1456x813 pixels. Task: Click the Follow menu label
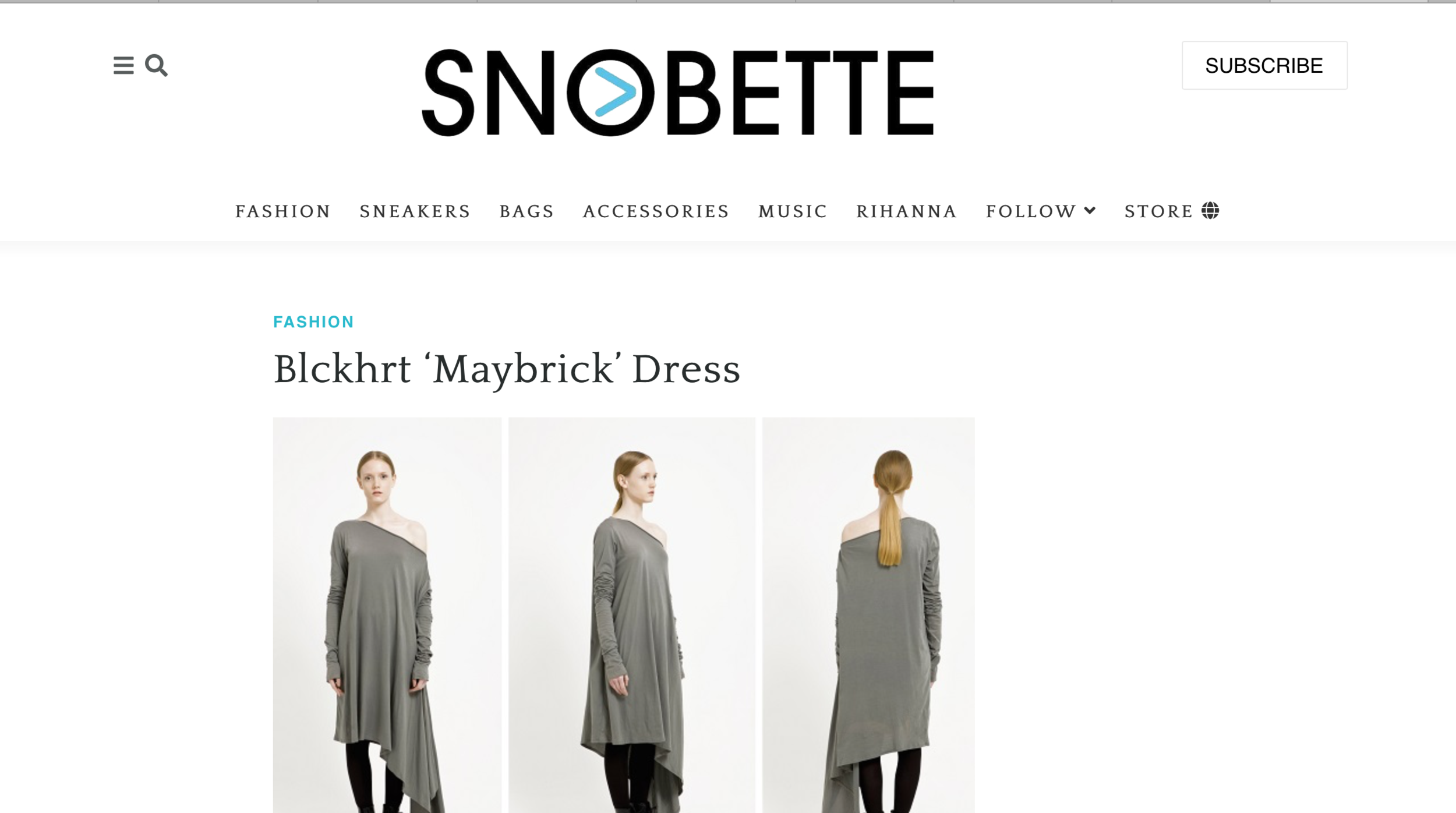click(1031, 211)
